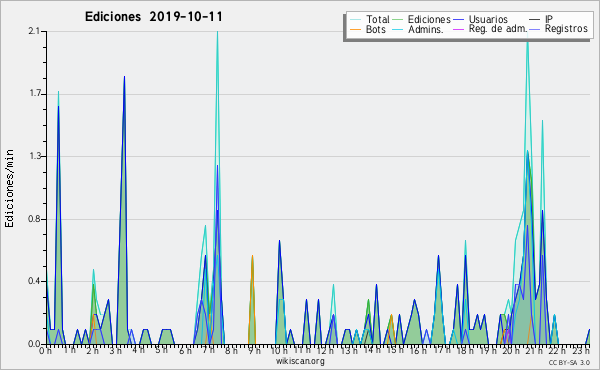Screen dimensions: 600x370
Task: Click the 'IP' legend label
Action: 549,19
